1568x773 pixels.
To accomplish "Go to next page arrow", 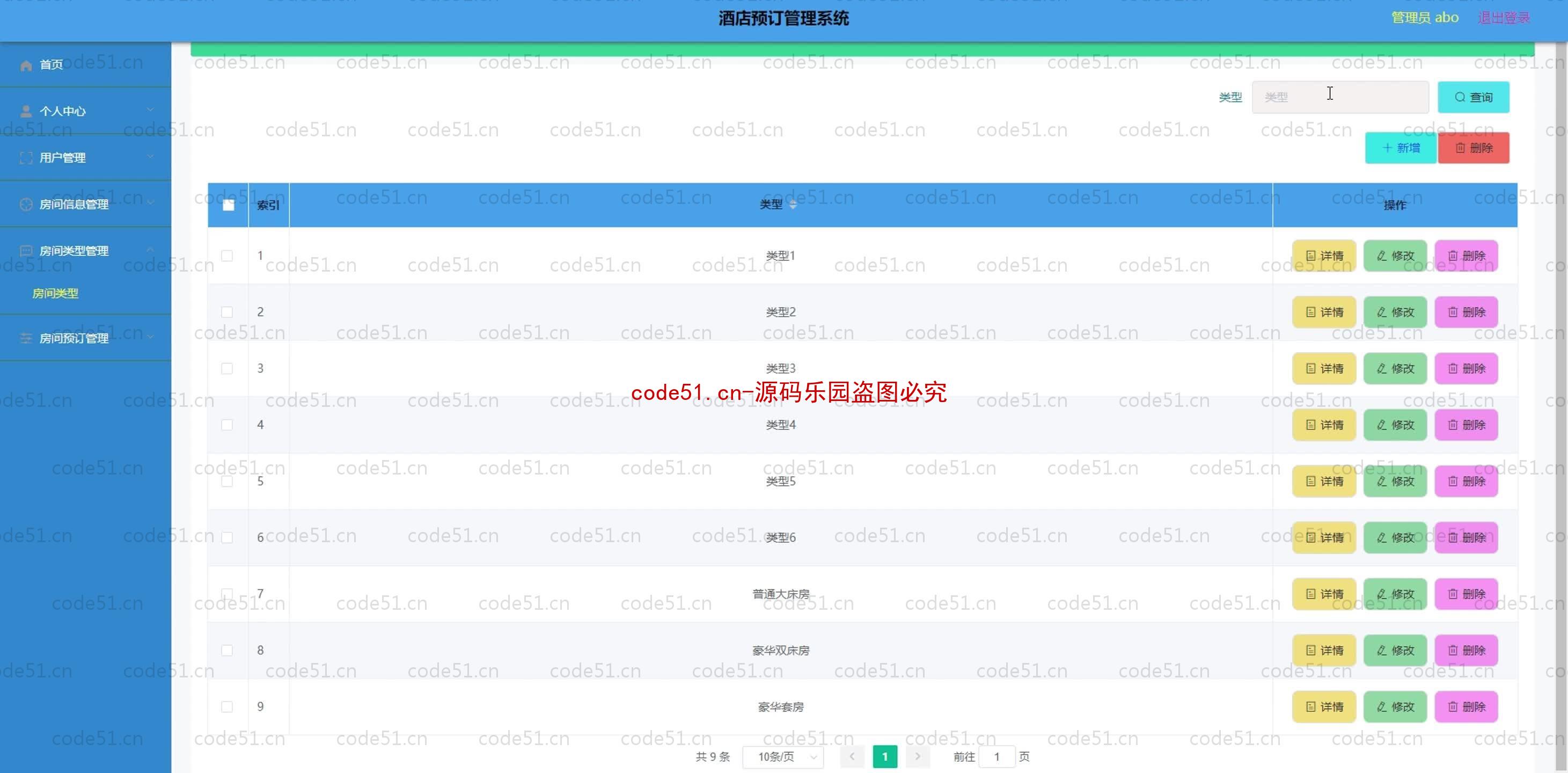I will click(x=918, y=757).
